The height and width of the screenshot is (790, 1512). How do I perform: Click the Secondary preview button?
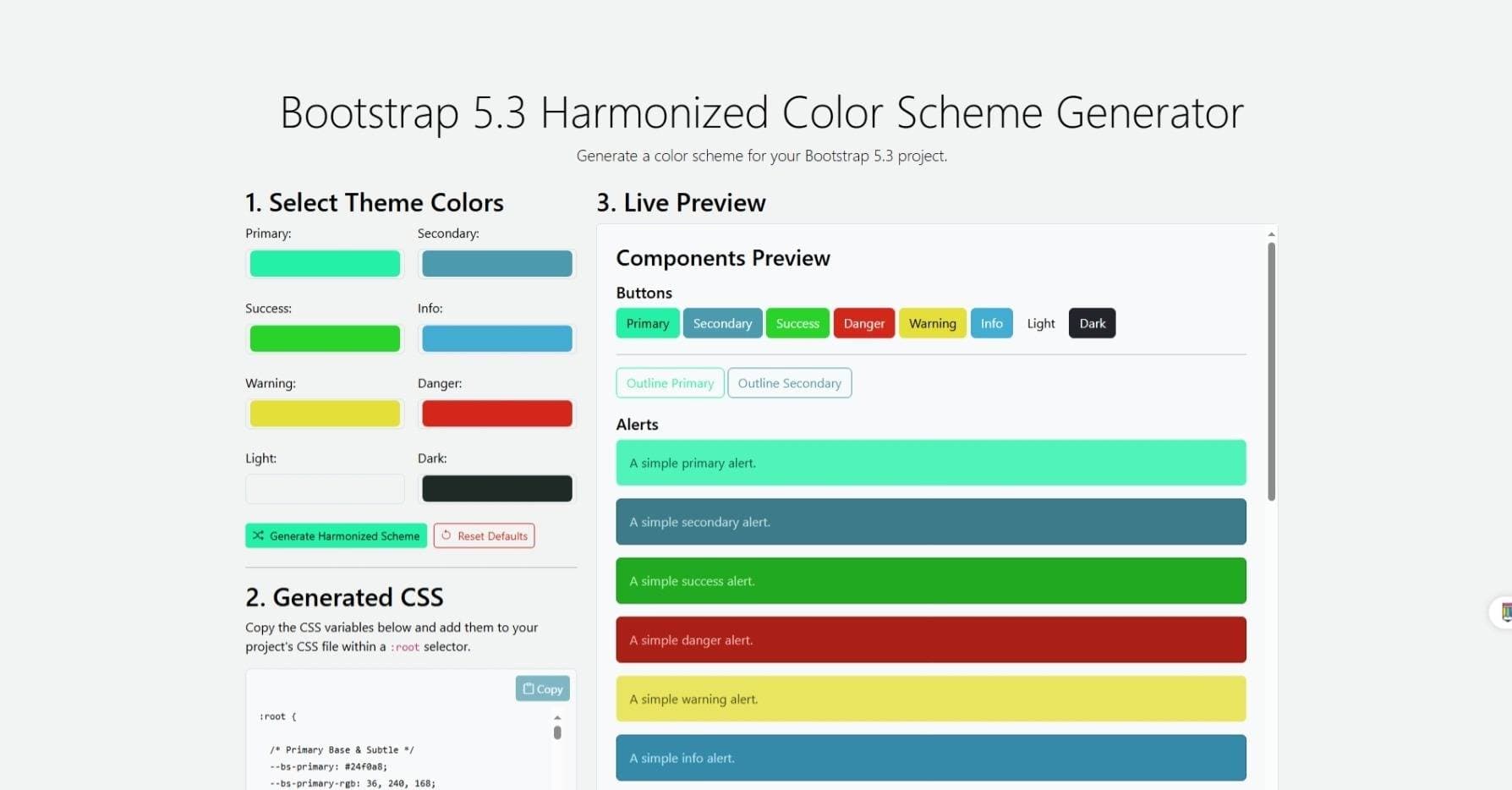[x=722, y=323]
